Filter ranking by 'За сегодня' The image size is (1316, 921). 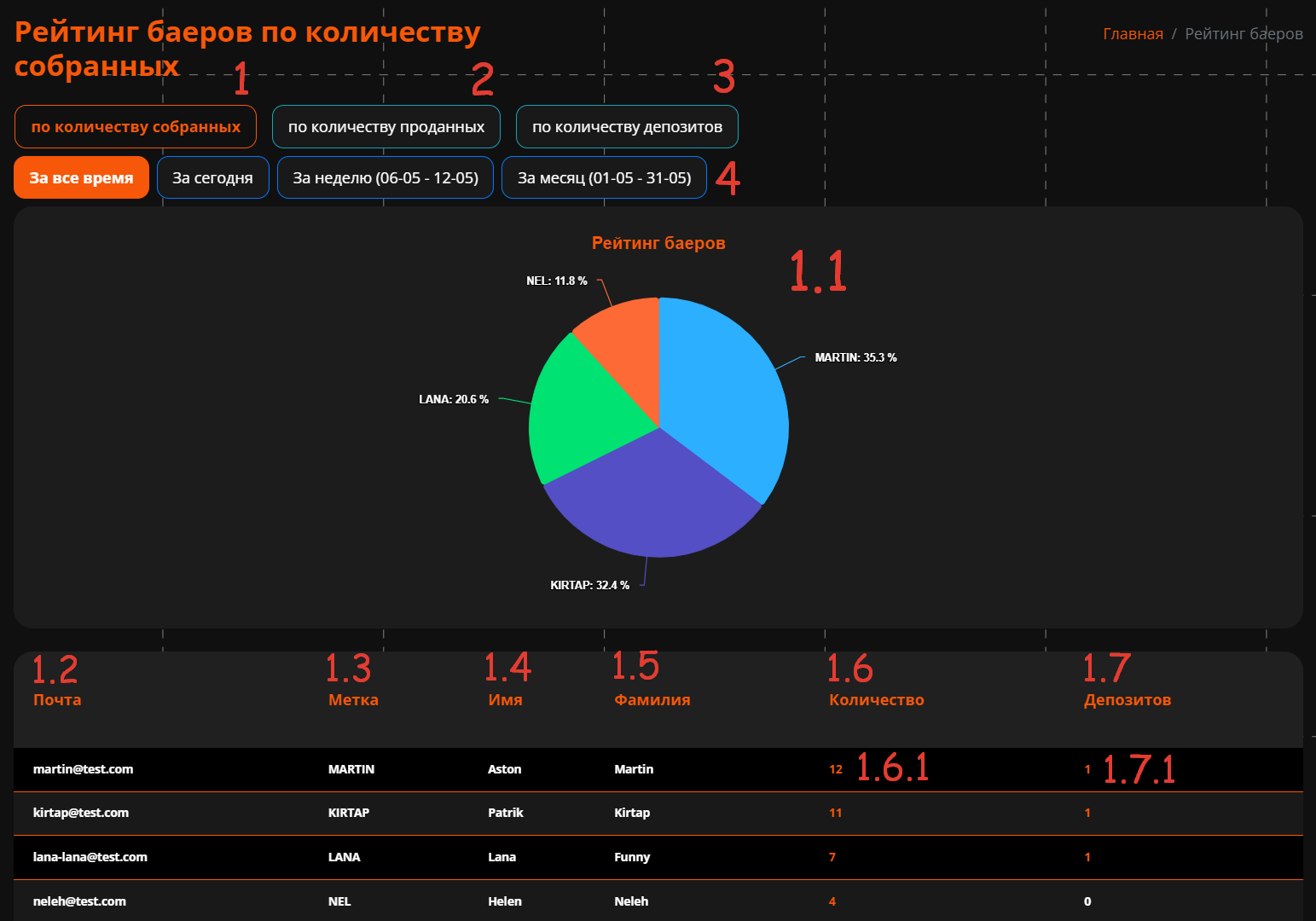coord(212,177)
